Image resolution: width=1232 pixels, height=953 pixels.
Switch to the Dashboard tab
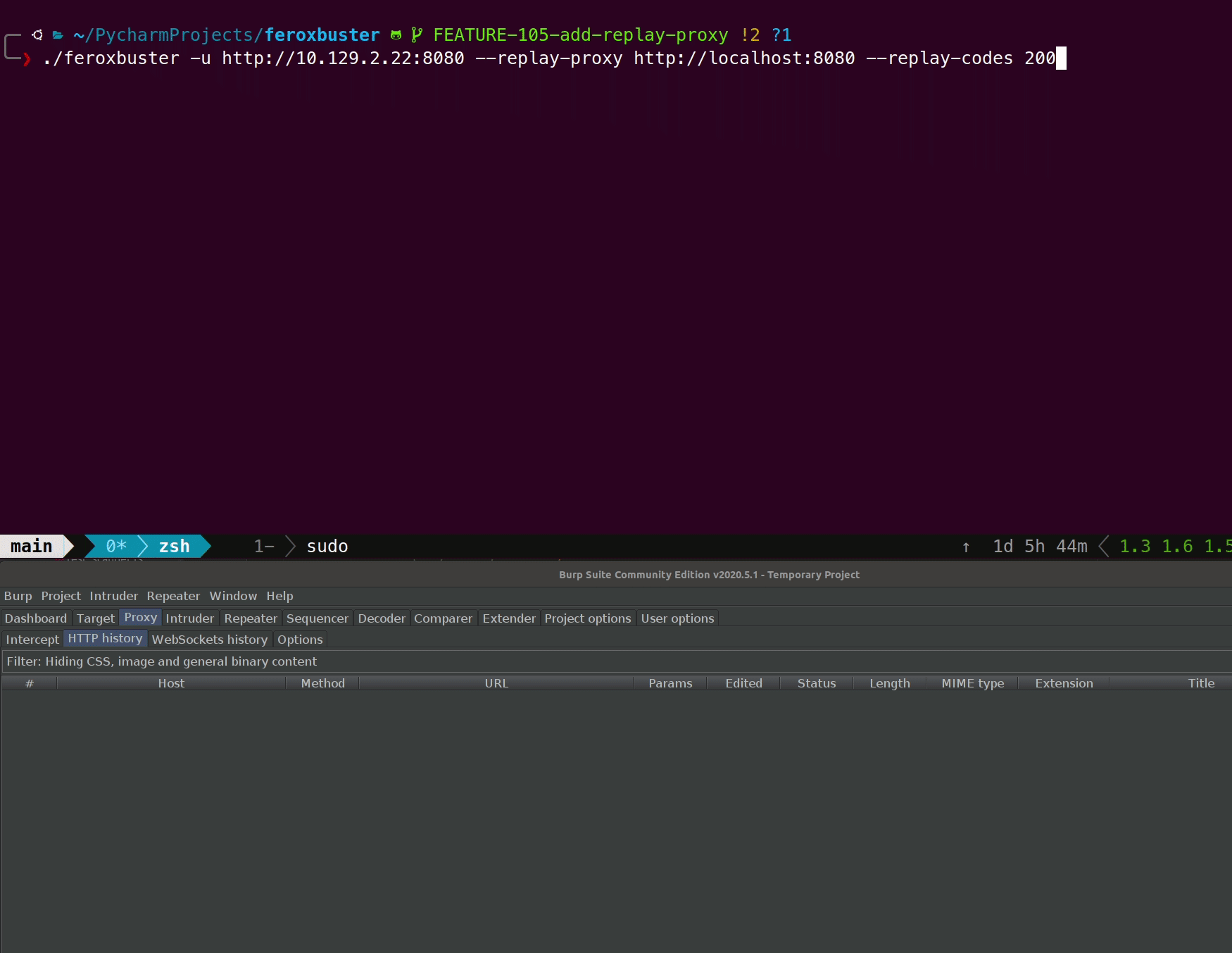point(36,618)
